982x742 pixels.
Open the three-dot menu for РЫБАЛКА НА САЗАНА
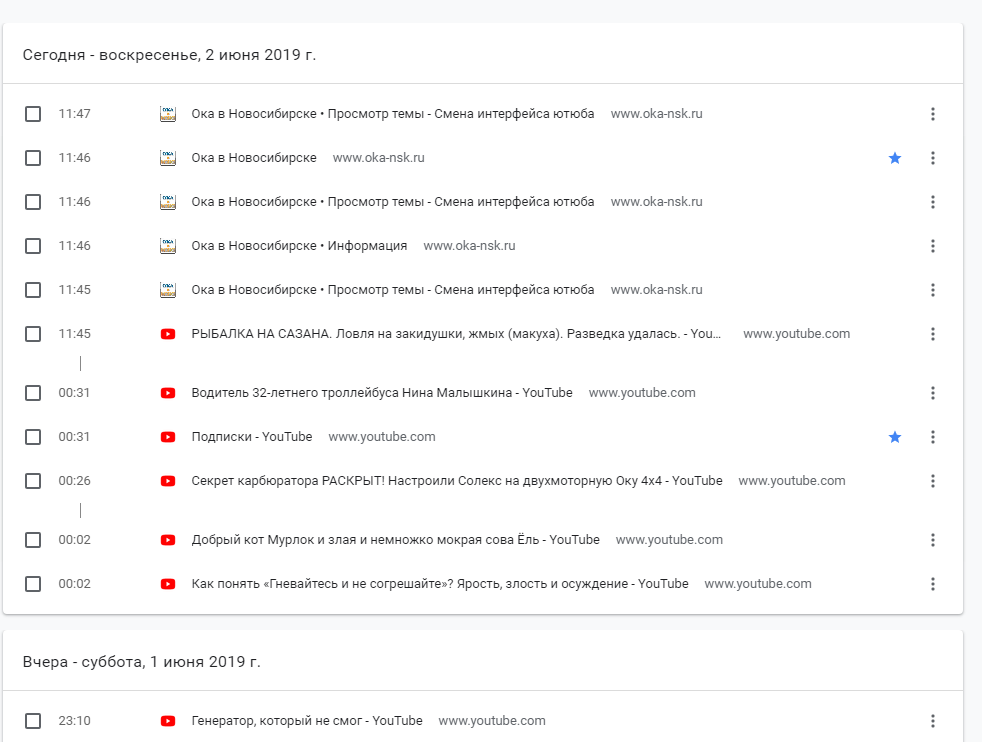(933, 334)
